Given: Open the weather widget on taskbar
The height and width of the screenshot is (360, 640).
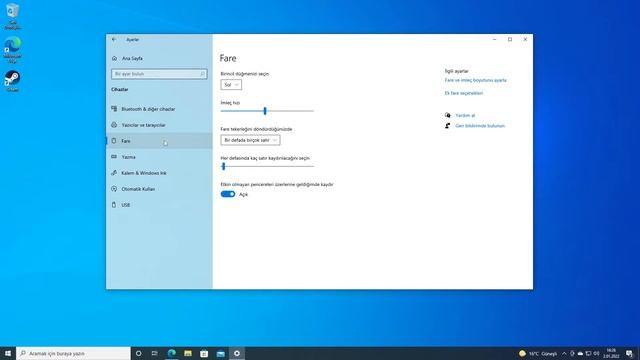Looking at the screenshot, I should (538, 353).
